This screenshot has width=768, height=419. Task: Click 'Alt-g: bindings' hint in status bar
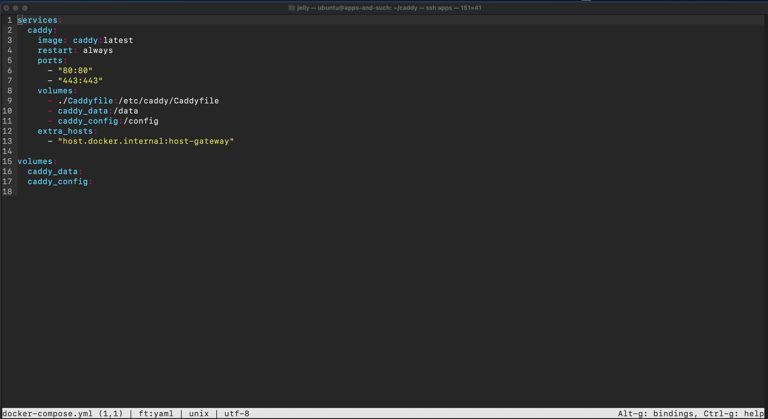coord(657,414)
